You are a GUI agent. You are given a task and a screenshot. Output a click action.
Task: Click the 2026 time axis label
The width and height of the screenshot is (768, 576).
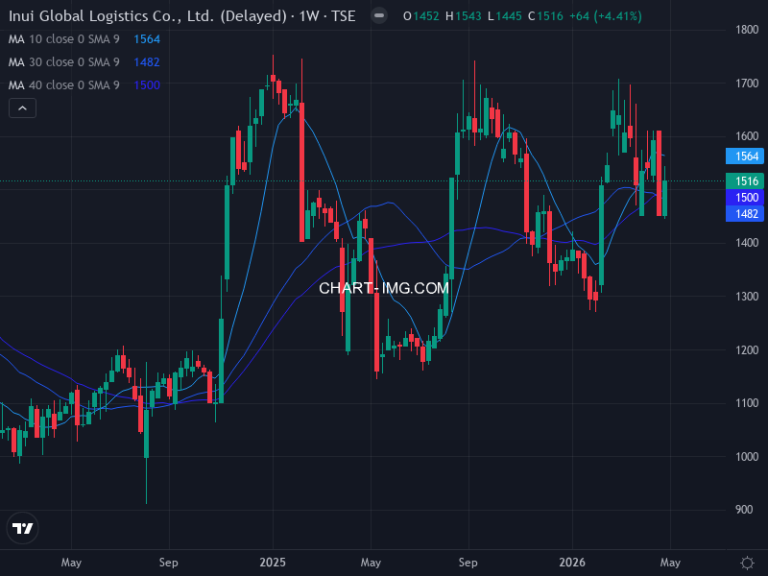pyautogui.click(x=572, y=562)
